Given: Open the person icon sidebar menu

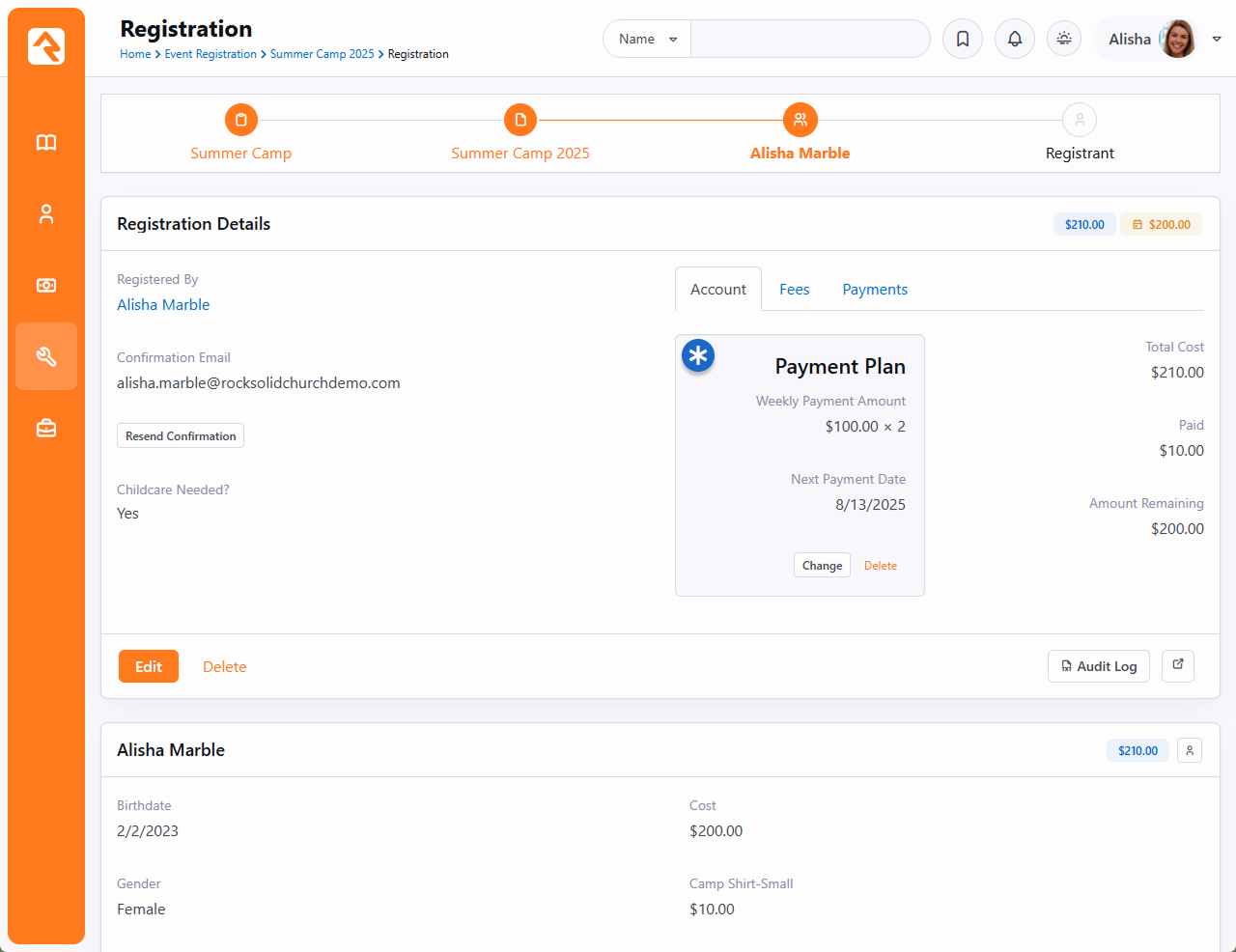Looking at the screenshot, I should [x=46, y=214].
